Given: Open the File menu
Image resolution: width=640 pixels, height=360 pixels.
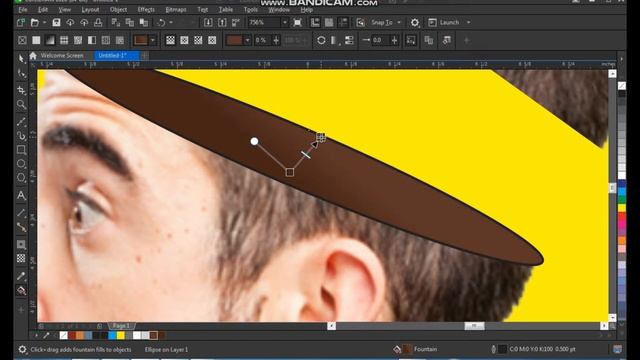Looking at the screenshot, I should 23,9.
